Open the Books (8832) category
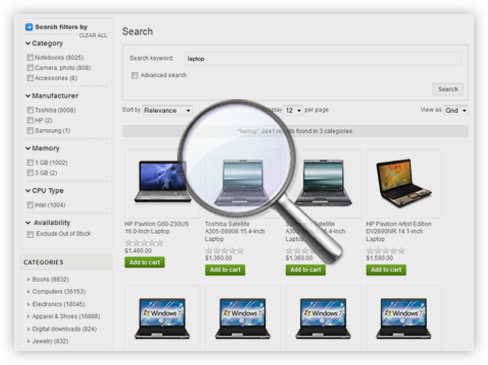 pyautogui.click(x=50, y=279)
